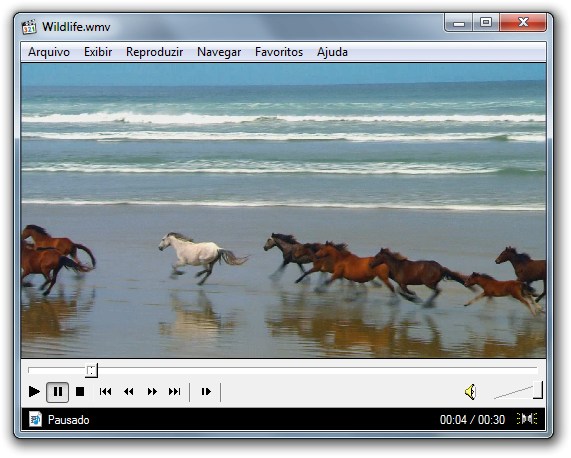Click the Media Player Classic title bar icon

click(29, 27)
